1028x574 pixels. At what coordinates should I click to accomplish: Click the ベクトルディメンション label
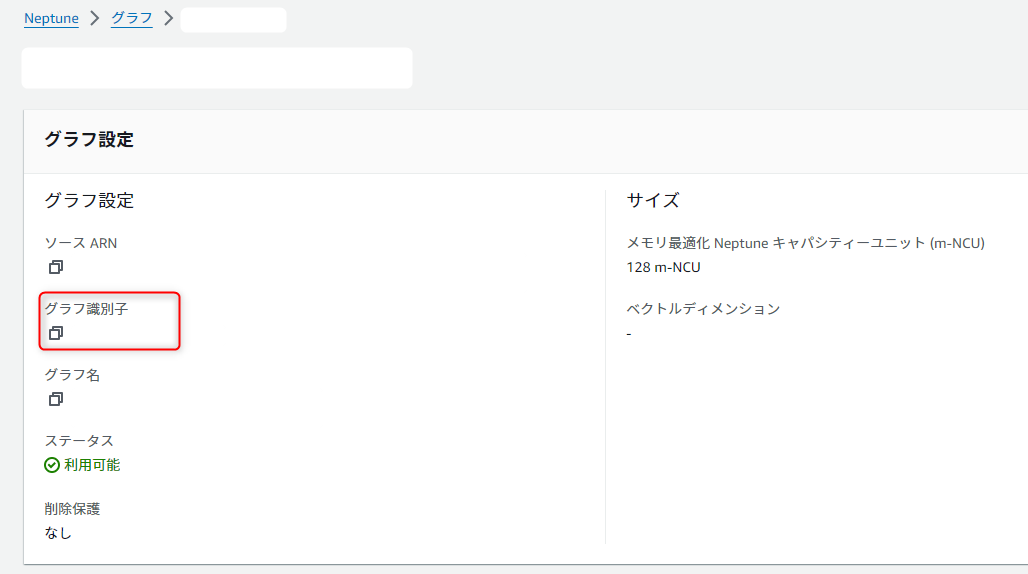[703, 309]
